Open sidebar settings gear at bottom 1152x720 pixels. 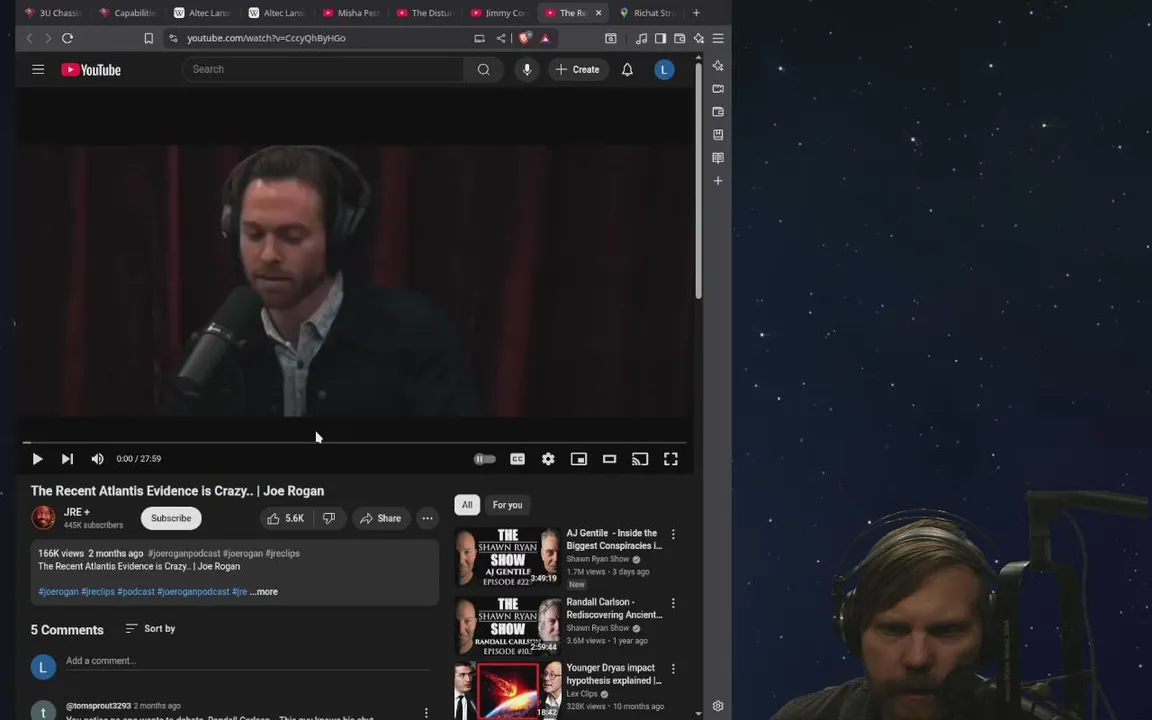click(718, 706)
